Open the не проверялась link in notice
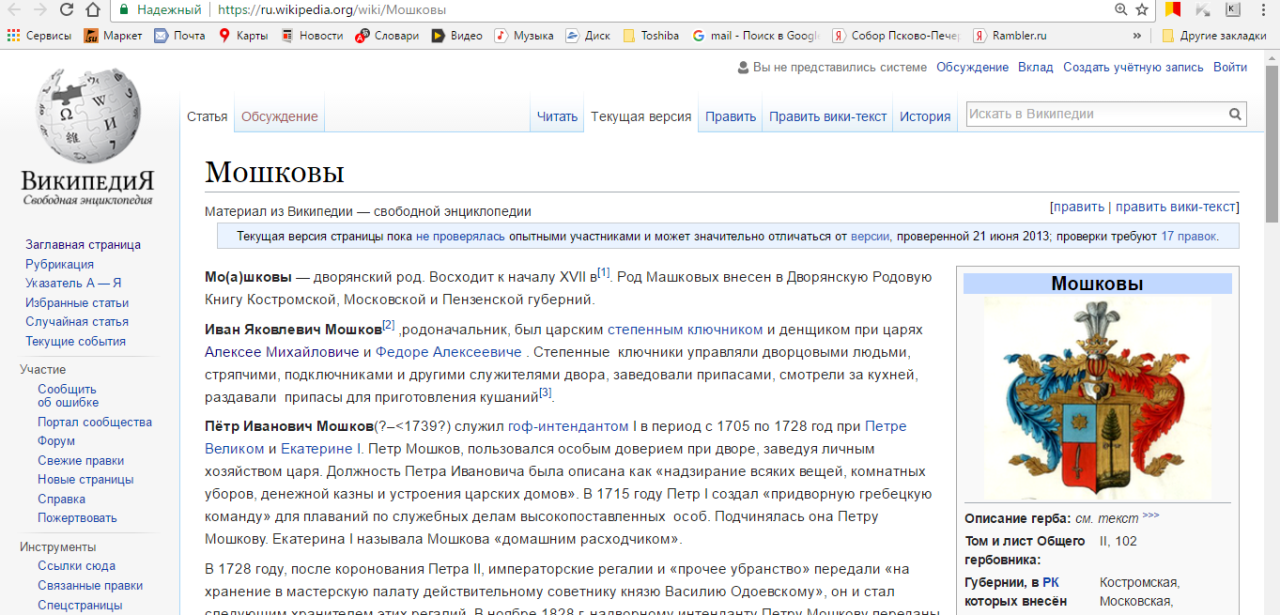Viewport: 1280px width, 615px height. (x=460, y=237)
